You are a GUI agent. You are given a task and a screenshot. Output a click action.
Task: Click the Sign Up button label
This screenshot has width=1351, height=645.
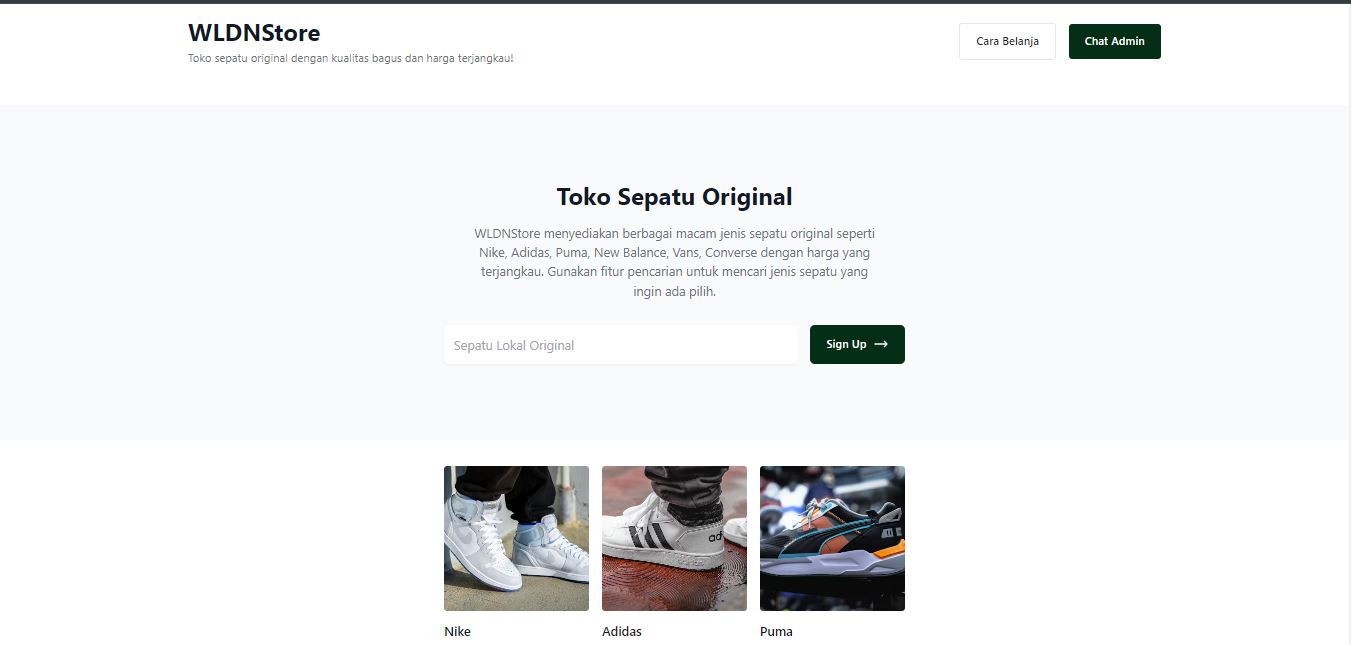(846, 344)
